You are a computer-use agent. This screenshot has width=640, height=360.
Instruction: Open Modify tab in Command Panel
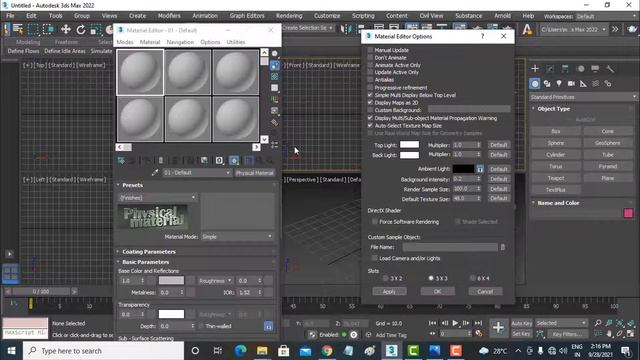pyautogui.click(x=550, y=69)
